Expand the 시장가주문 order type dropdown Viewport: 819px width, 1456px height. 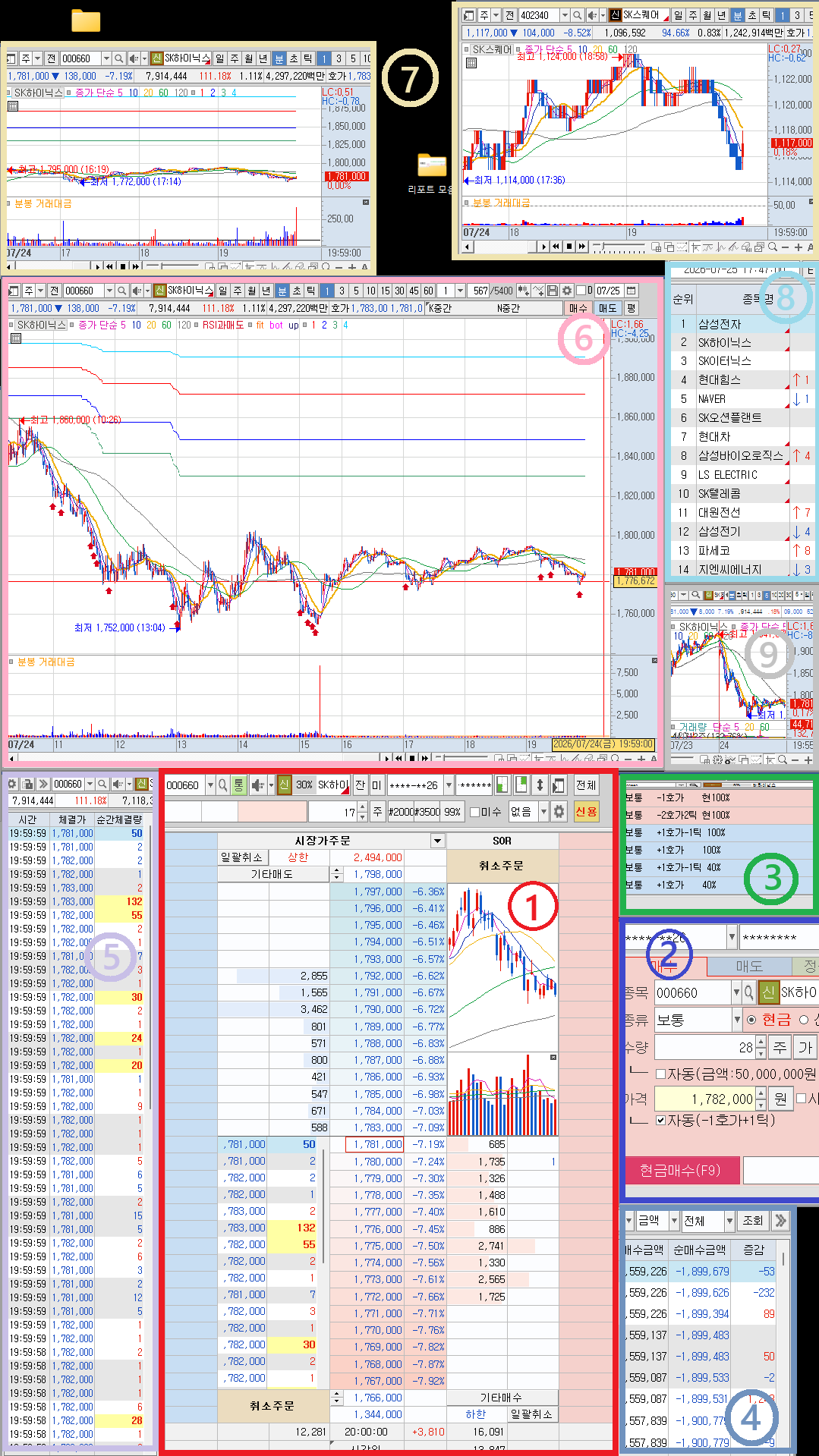point(437,841)
